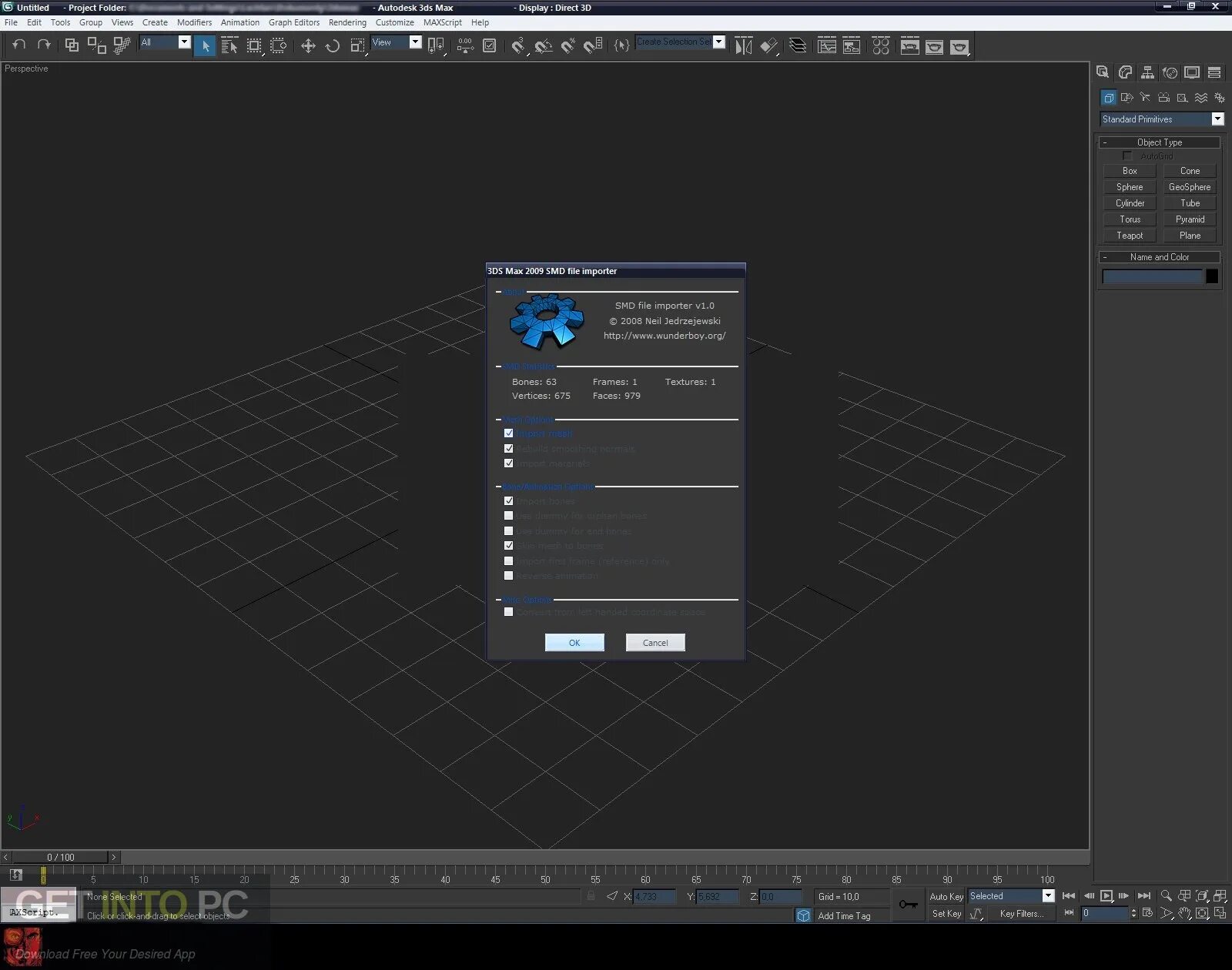Image resolution: width=1232 pixels, height=970 pixels.
Task: Open the Align tool
Action: pos(768,46)
